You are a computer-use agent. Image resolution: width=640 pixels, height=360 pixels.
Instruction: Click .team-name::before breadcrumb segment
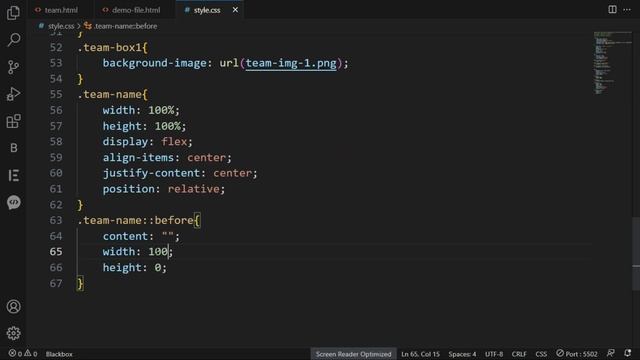[125, 26]
